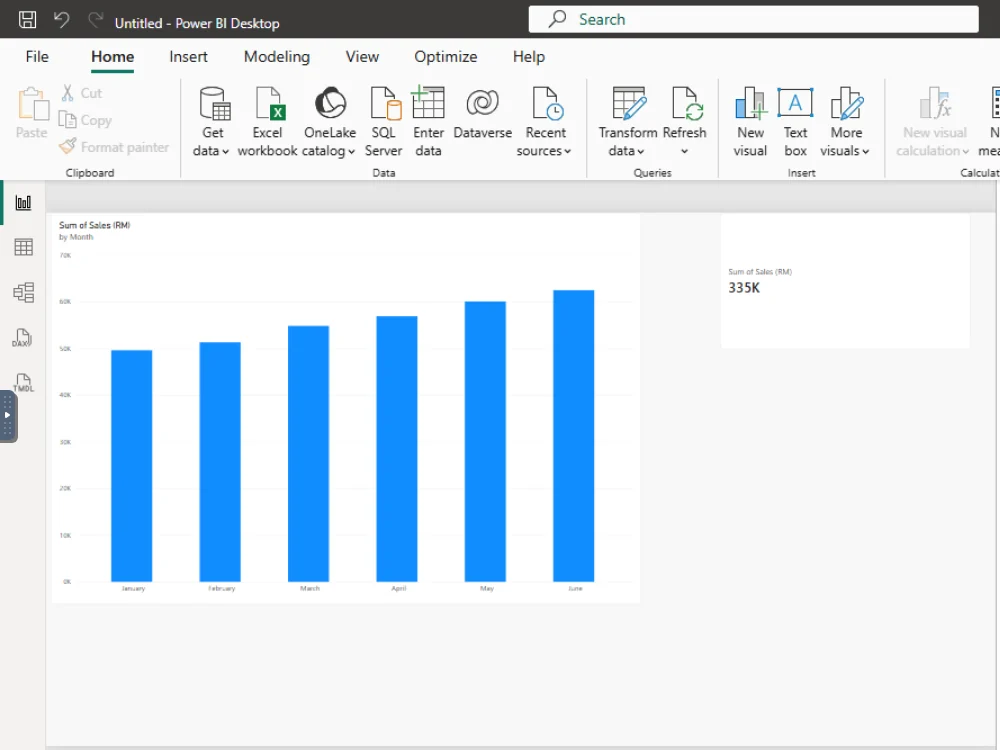Undo the last action
This screenshot has width=1000, height=750.
[x=61, y=20]
